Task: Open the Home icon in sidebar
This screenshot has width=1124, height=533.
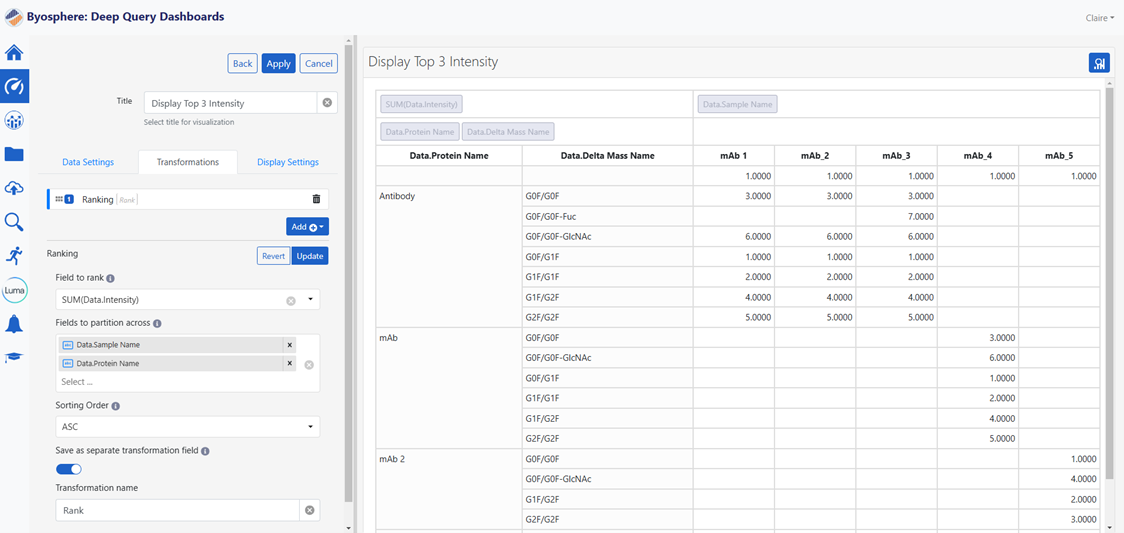Action: click(14, 53)
